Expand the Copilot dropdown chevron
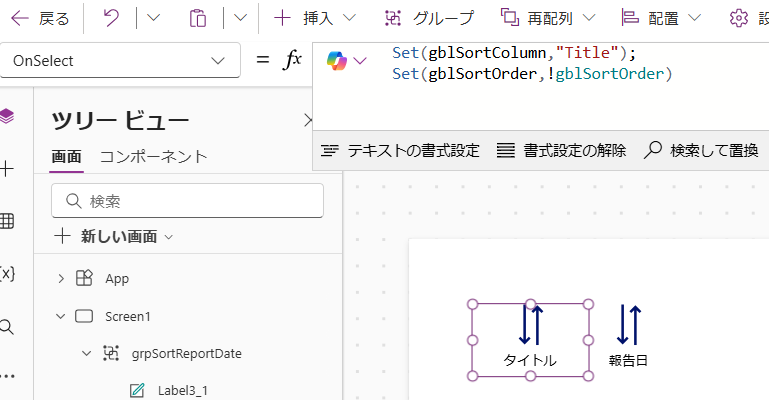This screenshot has width=769, height=400. coord(359,61)
